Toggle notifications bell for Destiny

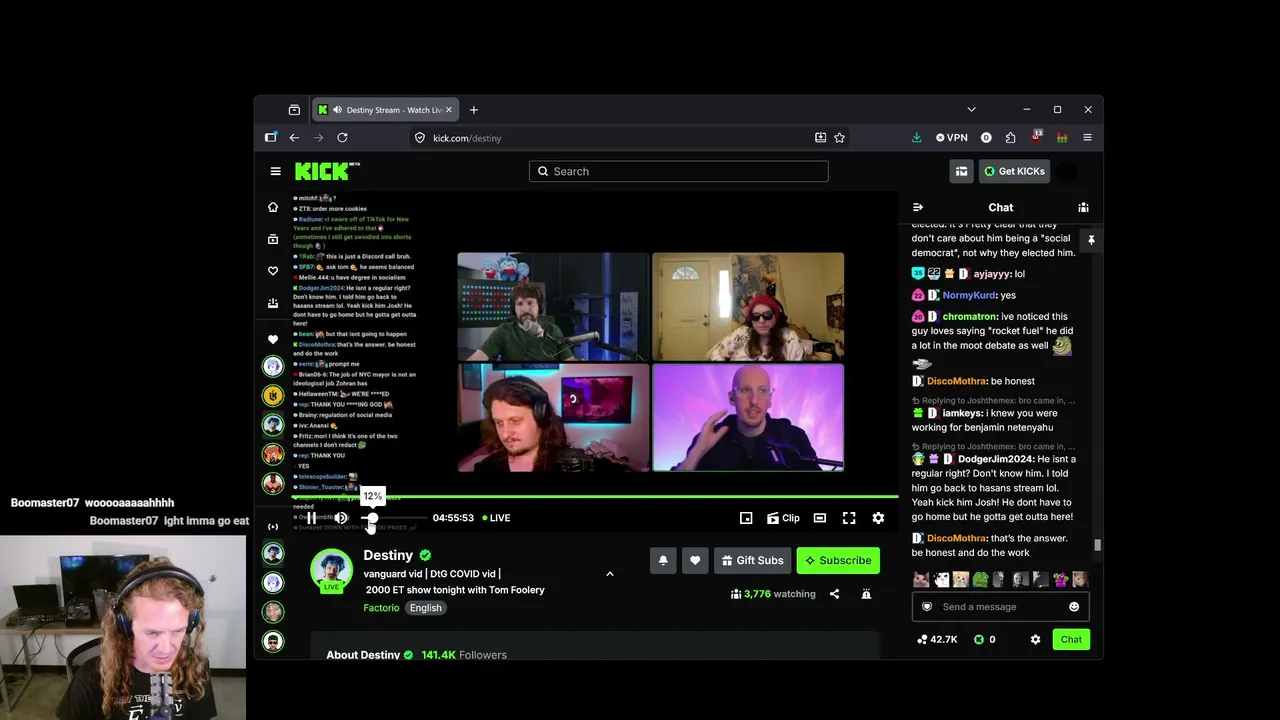tap(663, 560)
